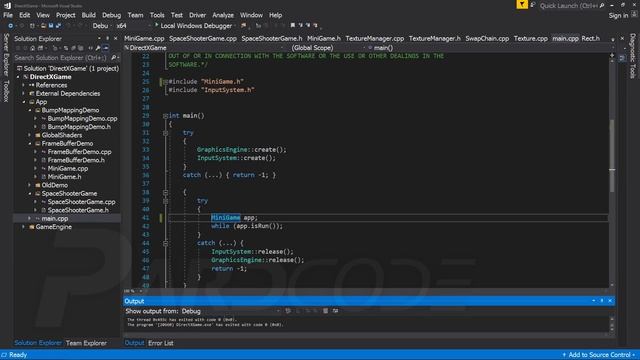Expand the OldDemo folder
Image resolution: width=640 pixels, height=360 pixels.
pos(30,185)
